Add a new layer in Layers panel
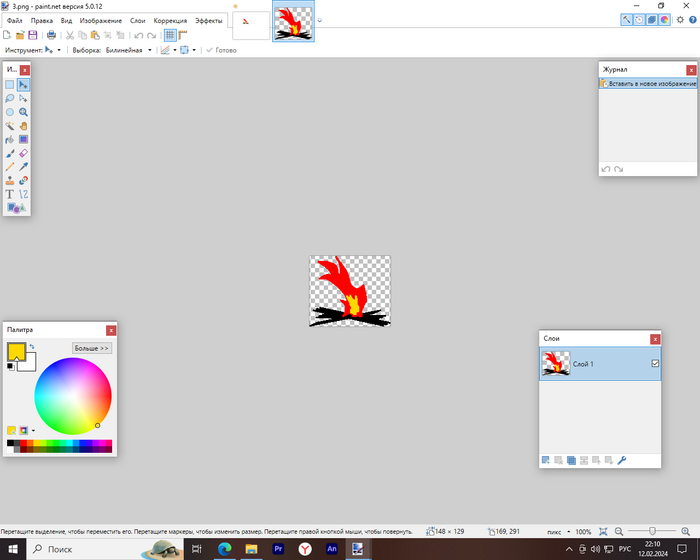Viewport: 700px width, 560px height. pos(546,460)
